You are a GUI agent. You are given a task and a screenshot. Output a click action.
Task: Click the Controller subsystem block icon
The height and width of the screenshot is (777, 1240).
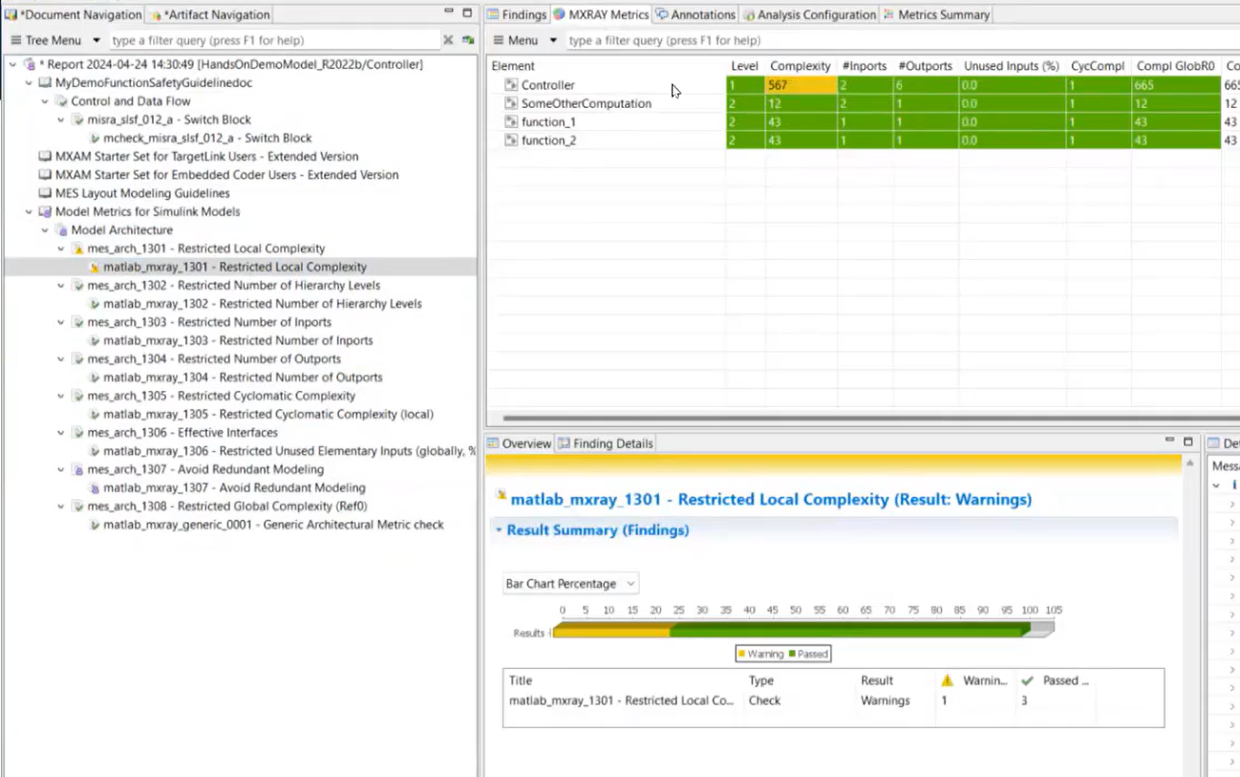(511, 85)
